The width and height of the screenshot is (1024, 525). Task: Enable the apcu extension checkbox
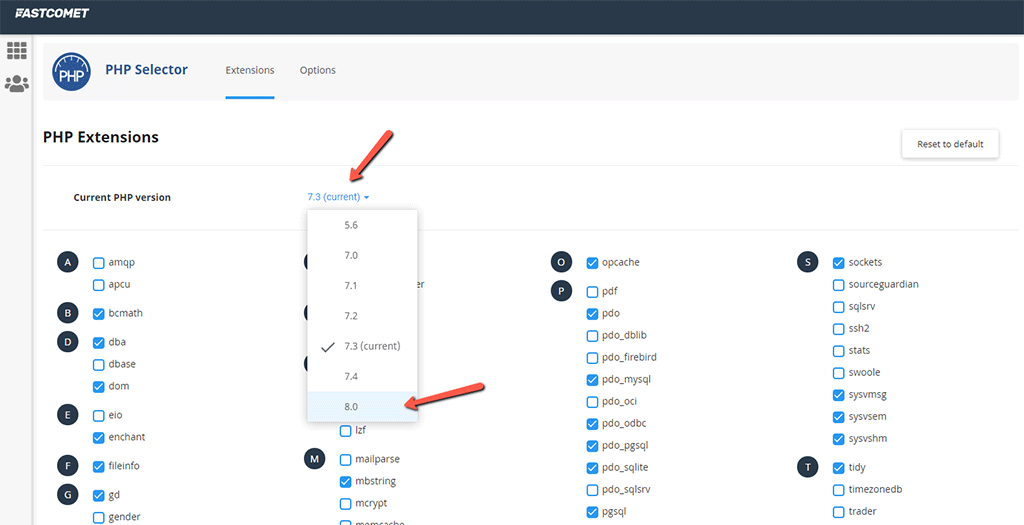pos(99,285)
